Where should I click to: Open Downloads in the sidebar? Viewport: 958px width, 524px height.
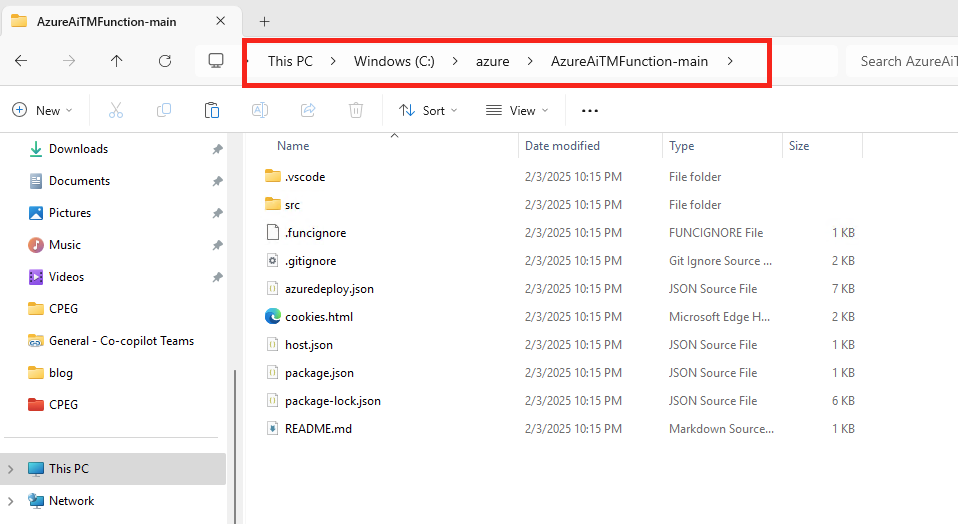pyautogui.click(x=78, y=149)
